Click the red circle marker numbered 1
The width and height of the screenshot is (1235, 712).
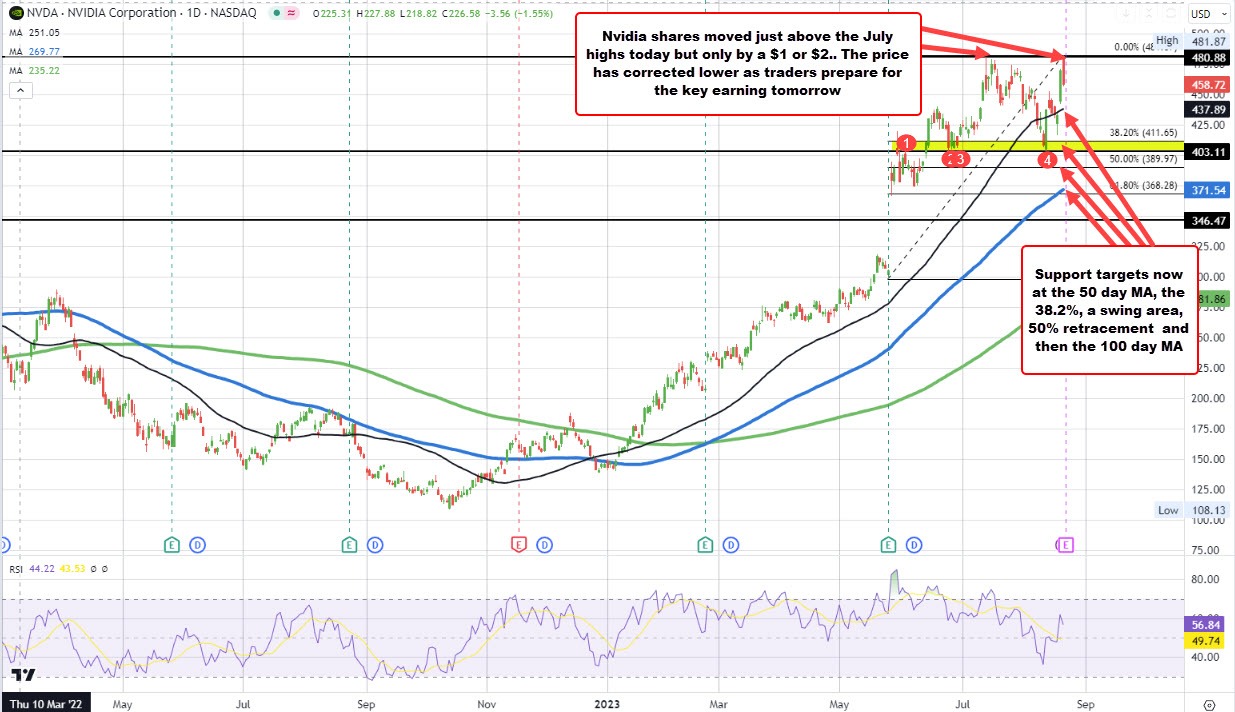pyautogui.click(x=906, y=144)
